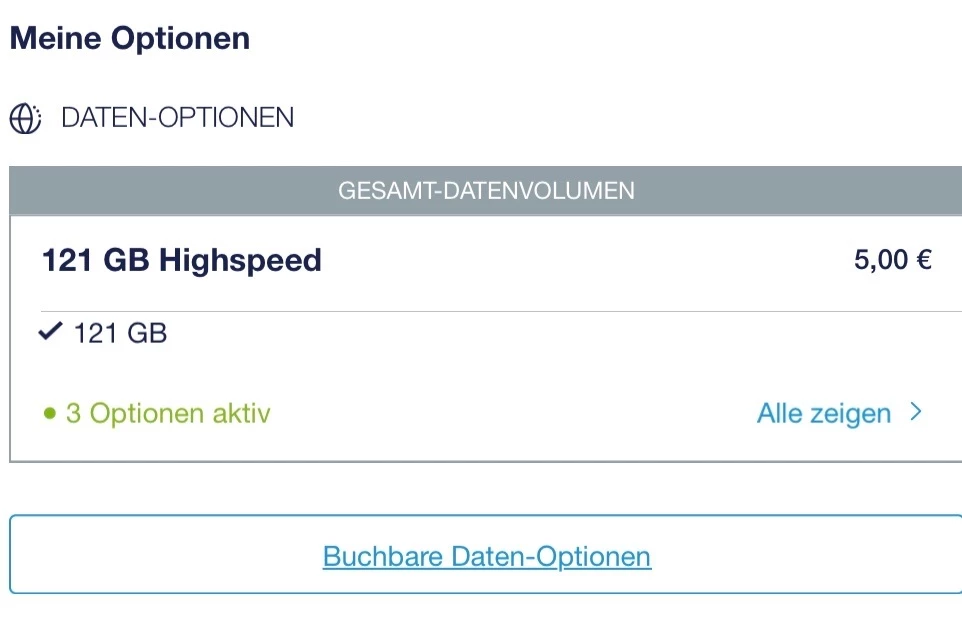
Task: Click the euro symbol in the price
Action: (923, 261)
